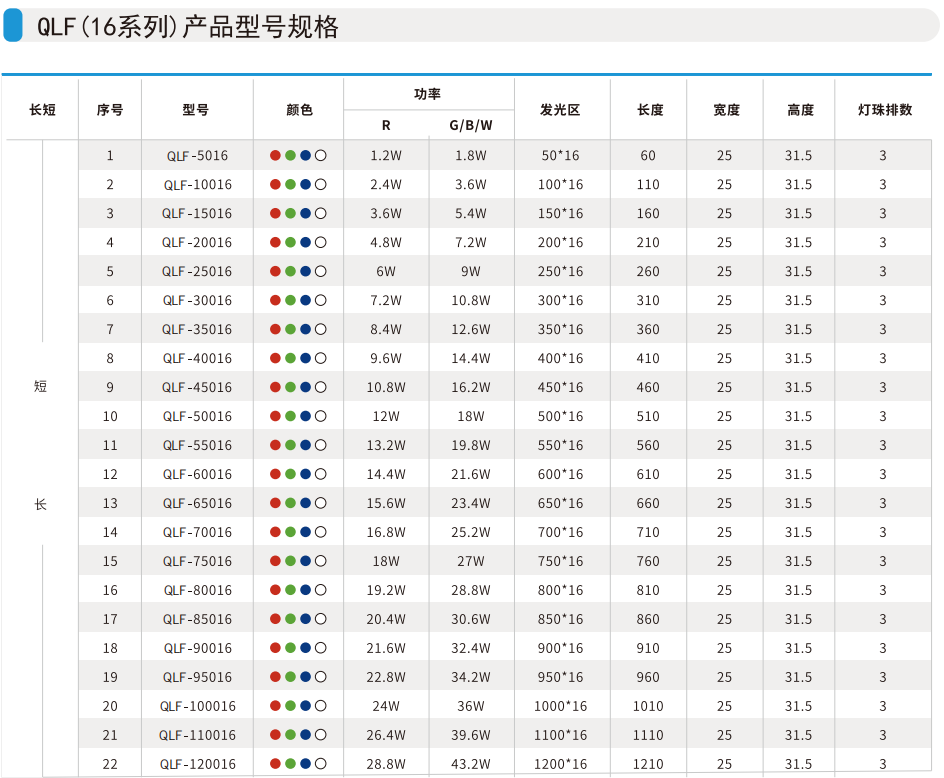Click the 功率 header cell
Viewport: 944px width, 778px height.
pyautogui.click(x=428, y=94)
